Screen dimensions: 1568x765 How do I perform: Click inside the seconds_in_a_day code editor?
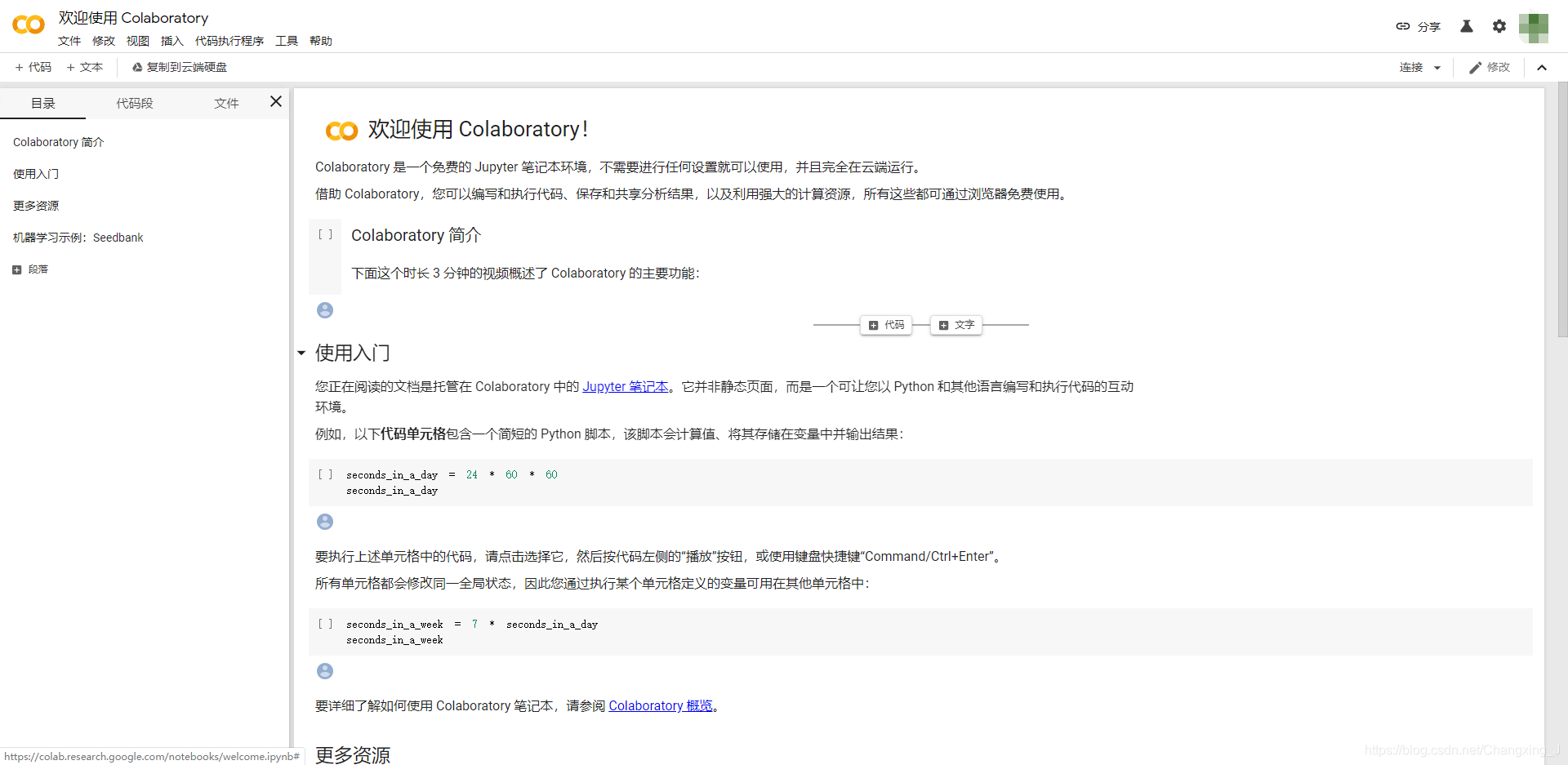tap(935, 483)
